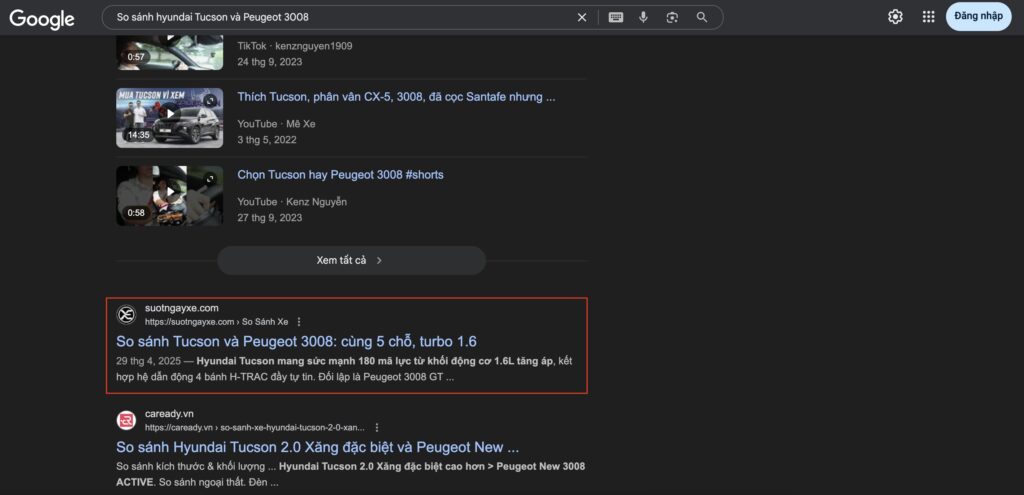Viewport: 1024px width, 495px height.
Task: Play the 0:58 shorts video thumbnail
Action: pyautogui.click(x=170, y=196)
